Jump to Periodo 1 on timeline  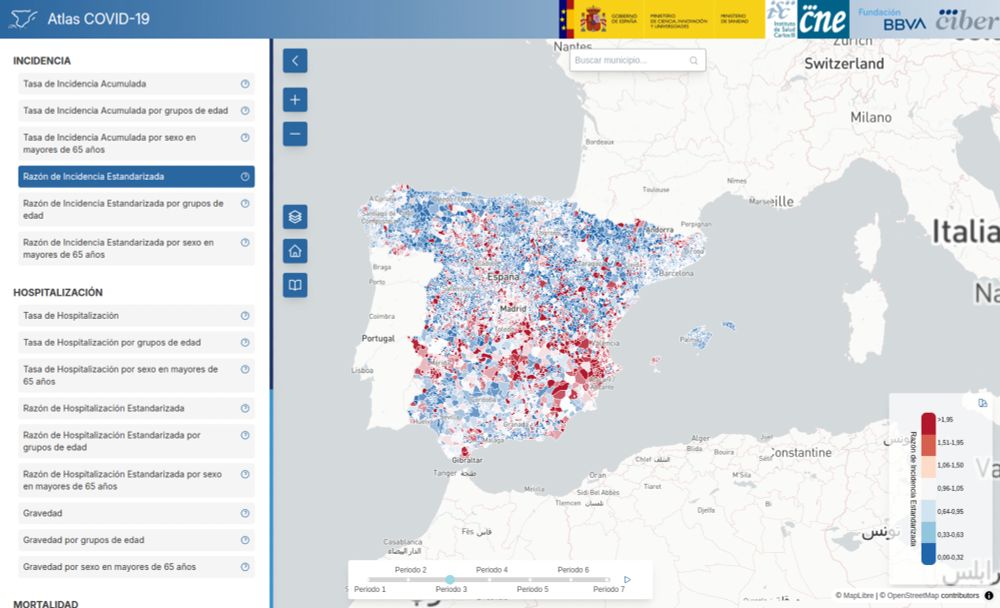pyautogui.click(x=370, y=589)
